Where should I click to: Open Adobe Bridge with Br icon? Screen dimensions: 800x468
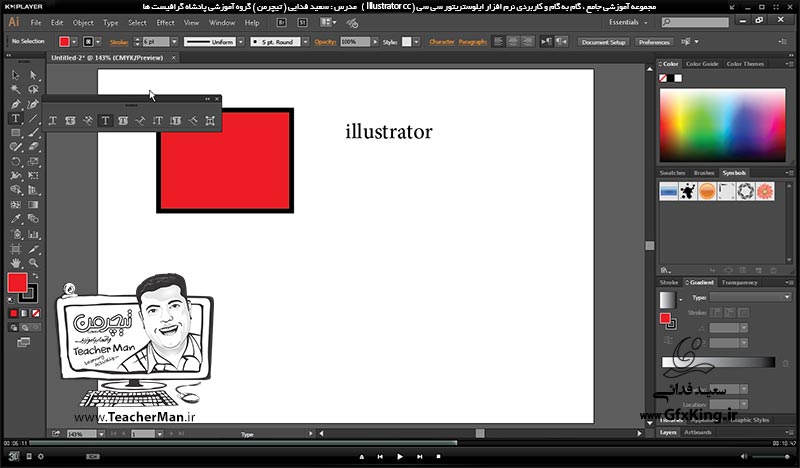point(281,22)
